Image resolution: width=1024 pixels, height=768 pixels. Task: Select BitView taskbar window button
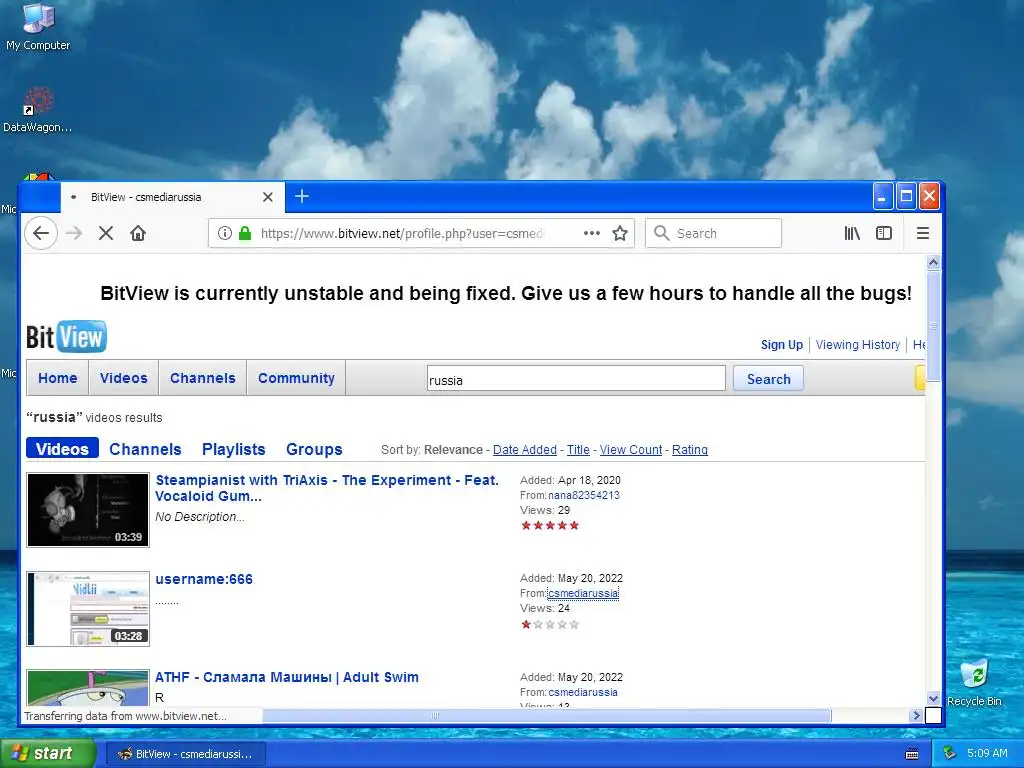[185, 754]
